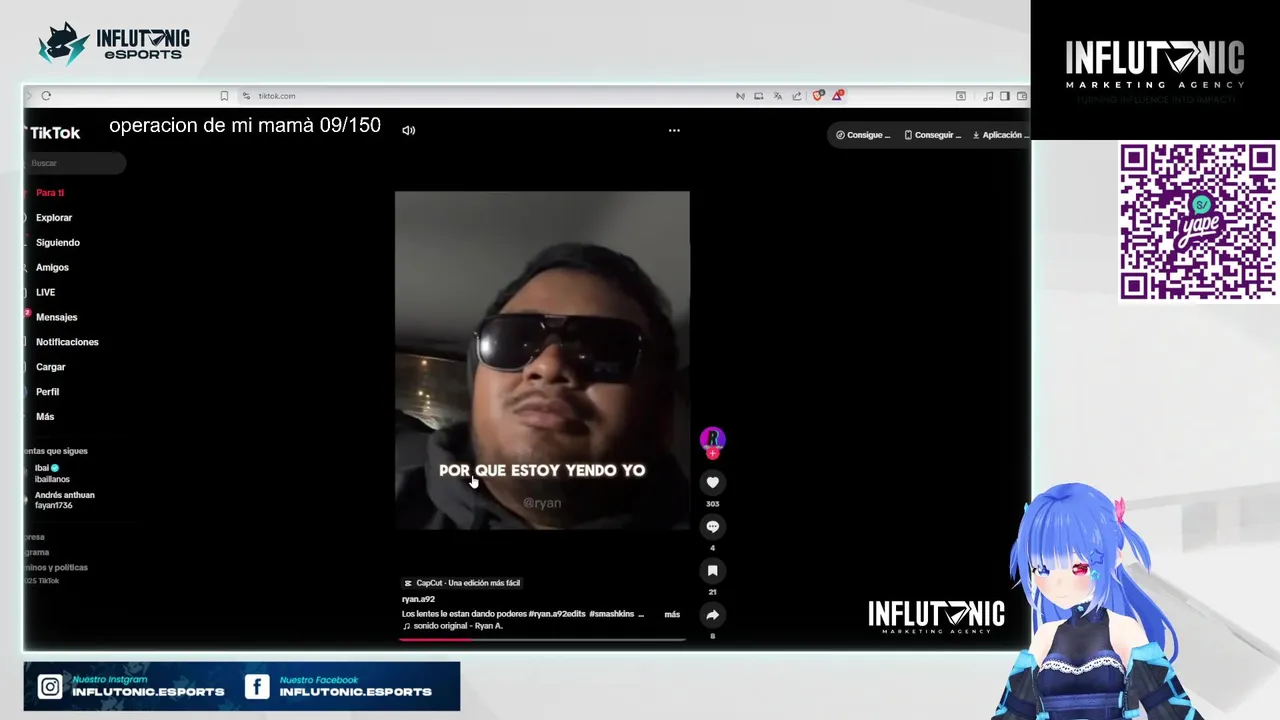Click the page search icon in browser toolbar
This screenshot has width=1280, height=720.
click(961, 96)
